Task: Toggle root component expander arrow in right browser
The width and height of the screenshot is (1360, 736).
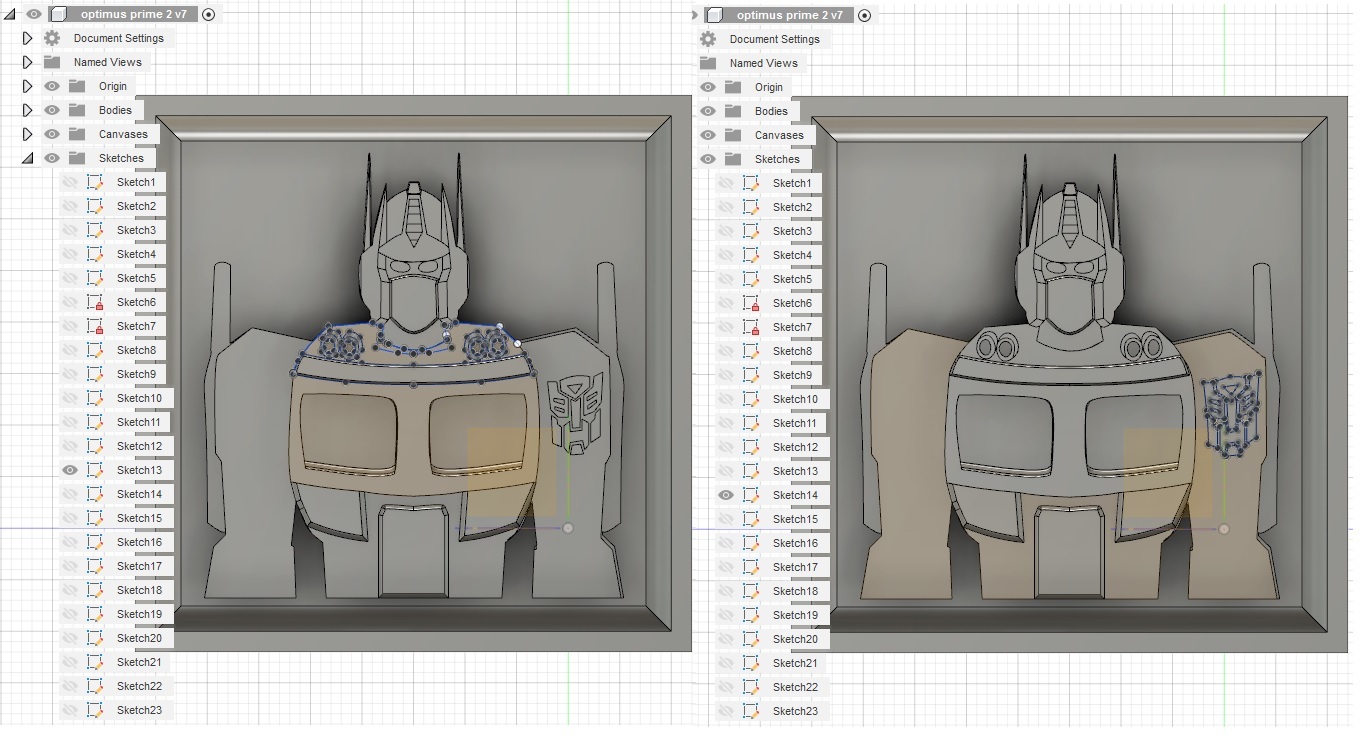Action: coord(695,15)
